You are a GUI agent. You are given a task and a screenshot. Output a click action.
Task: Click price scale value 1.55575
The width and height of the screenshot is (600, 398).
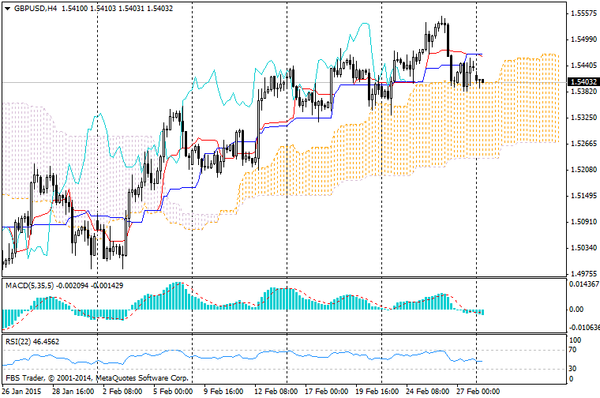[584, 14]
